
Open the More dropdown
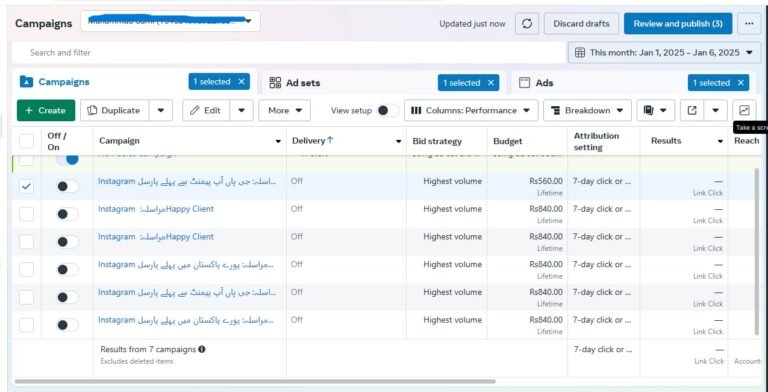click(284, 110)
